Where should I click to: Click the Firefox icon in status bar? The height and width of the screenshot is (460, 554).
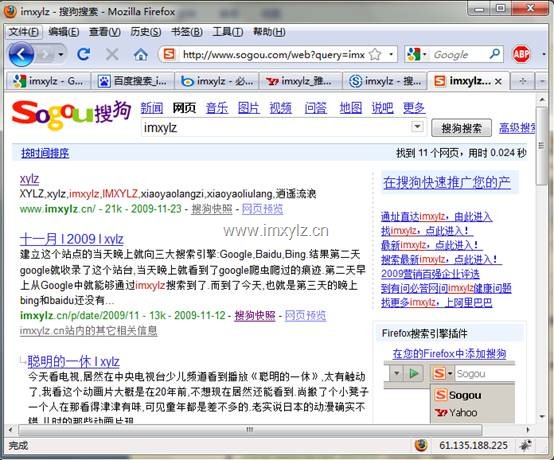click(421, 446)
